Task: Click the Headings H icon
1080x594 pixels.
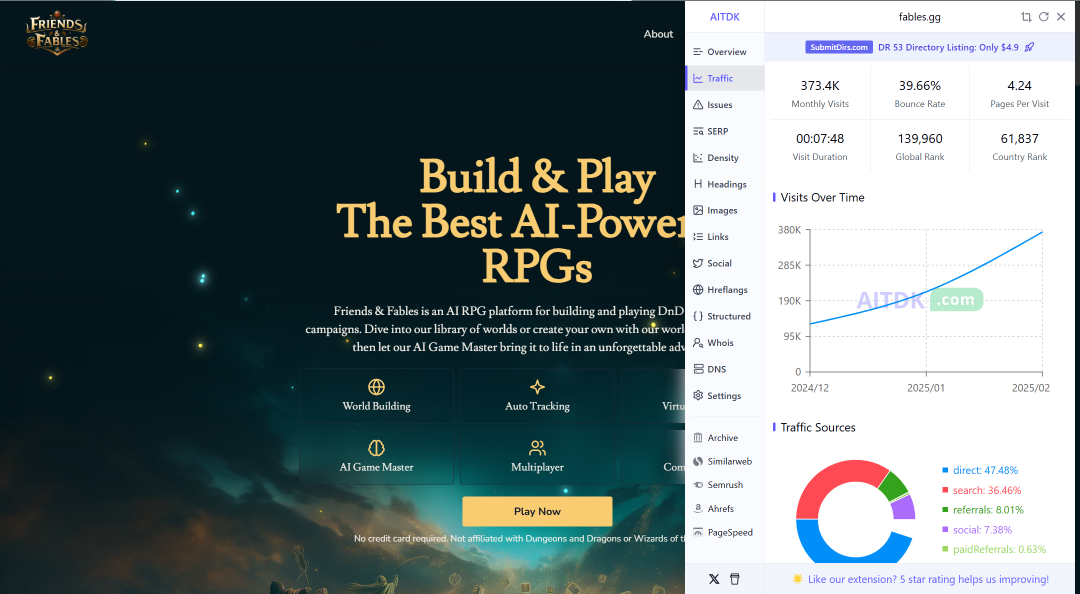Action: [x=698, y=184]
